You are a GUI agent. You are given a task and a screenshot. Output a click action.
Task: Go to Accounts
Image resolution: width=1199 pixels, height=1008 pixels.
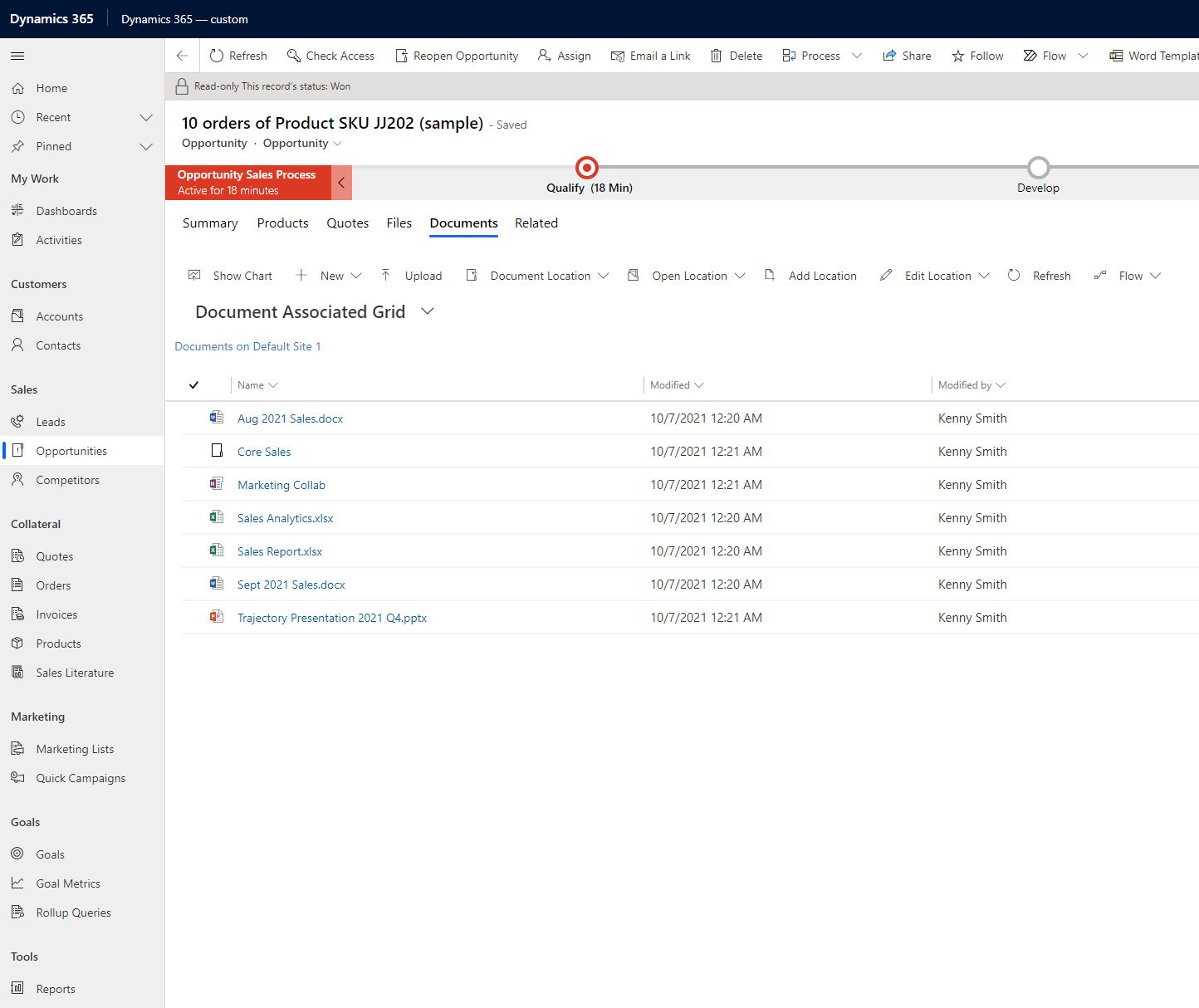(x=82, y=316)
